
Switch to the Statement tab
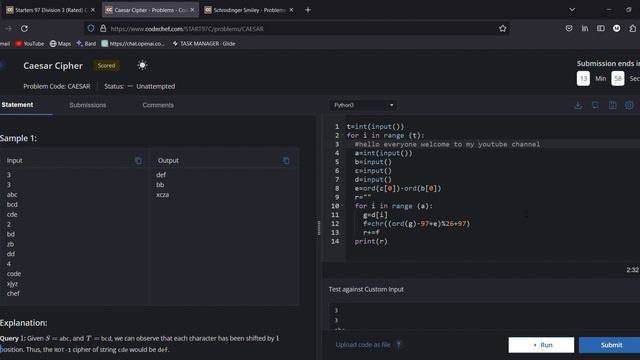point(17,105)
